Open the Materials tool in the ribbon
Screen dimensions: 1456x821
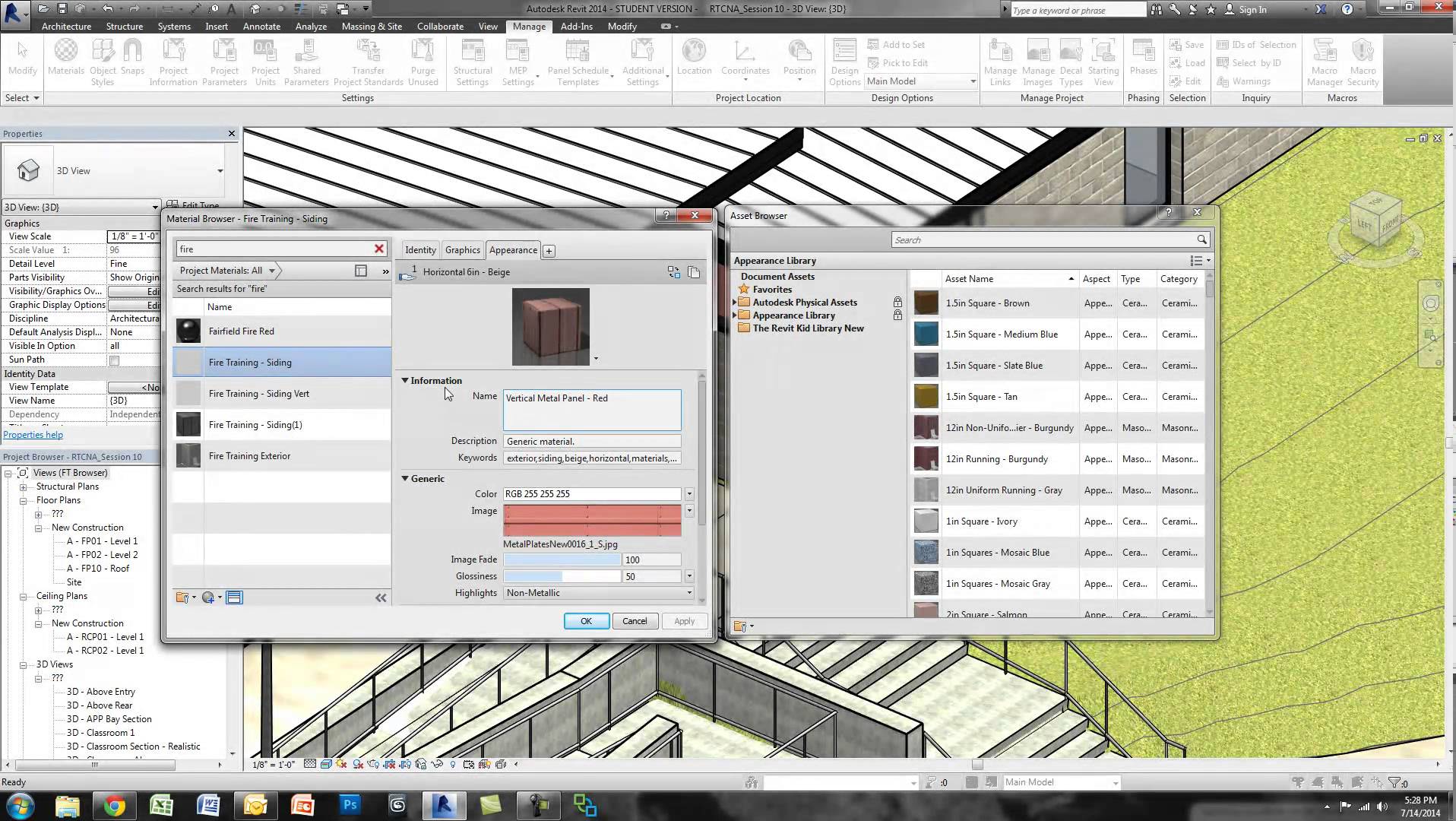pos(66,58)
